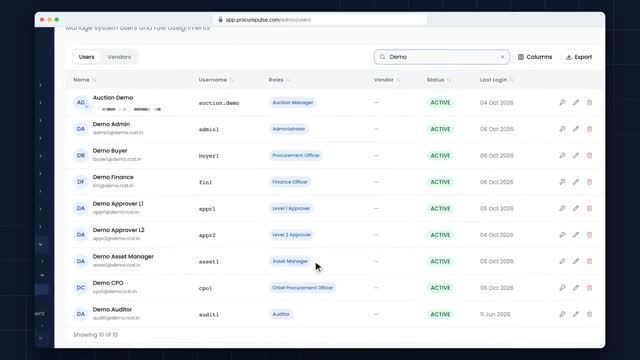Click ACTIVE status of Demo Auditor
The image size is (640, 360).
(440, 314)
